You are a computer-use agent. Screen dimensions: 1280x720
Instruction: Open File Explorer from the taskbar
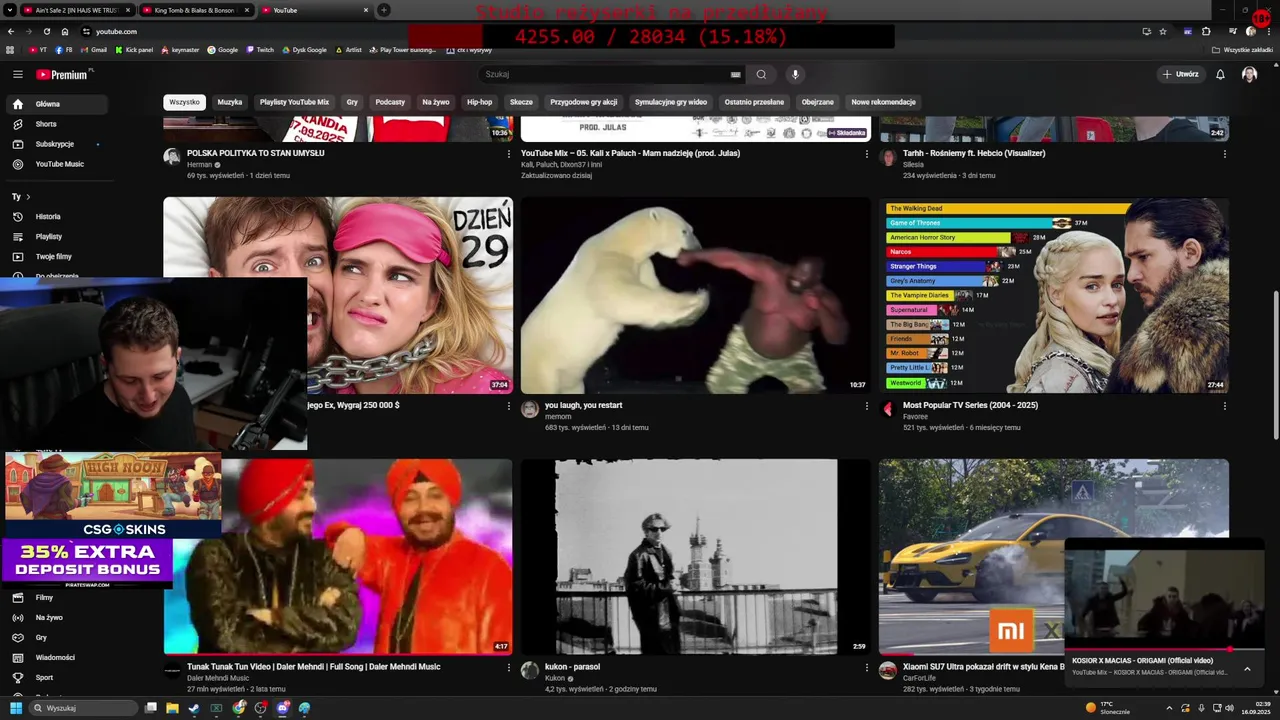172,708
